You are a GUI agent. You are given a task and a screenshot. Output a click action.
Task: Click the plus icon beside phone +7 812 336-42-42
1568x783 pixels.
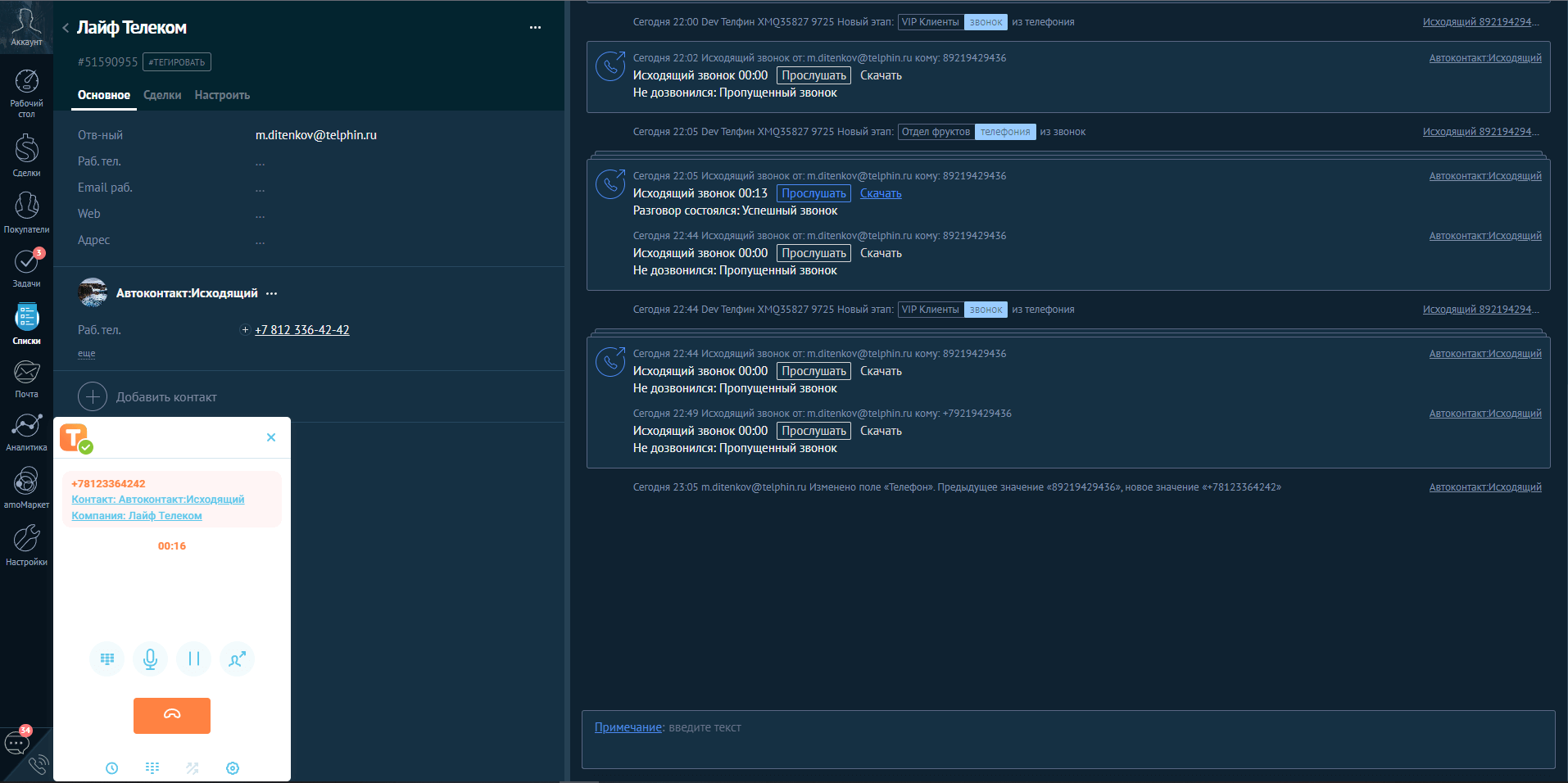[245, 330]
